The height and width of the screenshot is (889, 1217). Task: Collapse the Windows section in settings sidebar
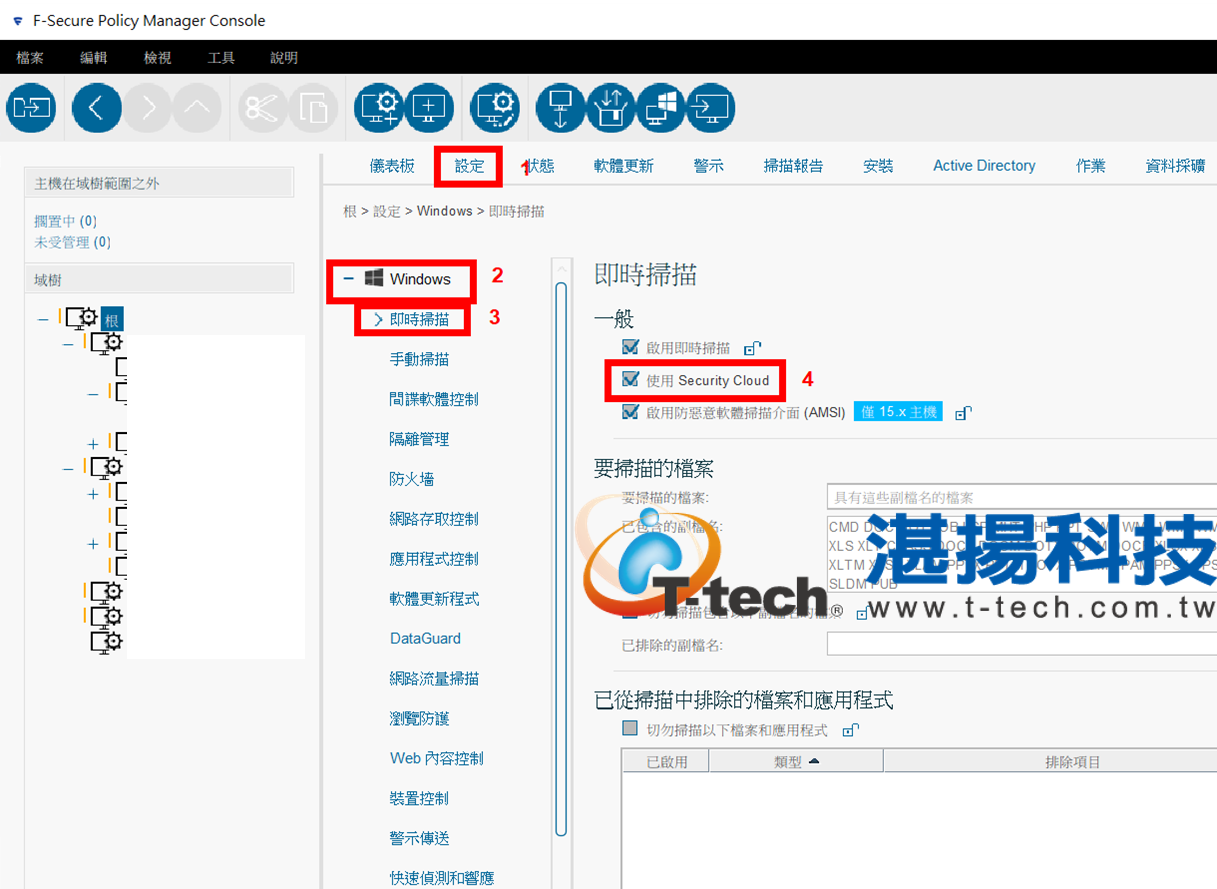[348, 279]
